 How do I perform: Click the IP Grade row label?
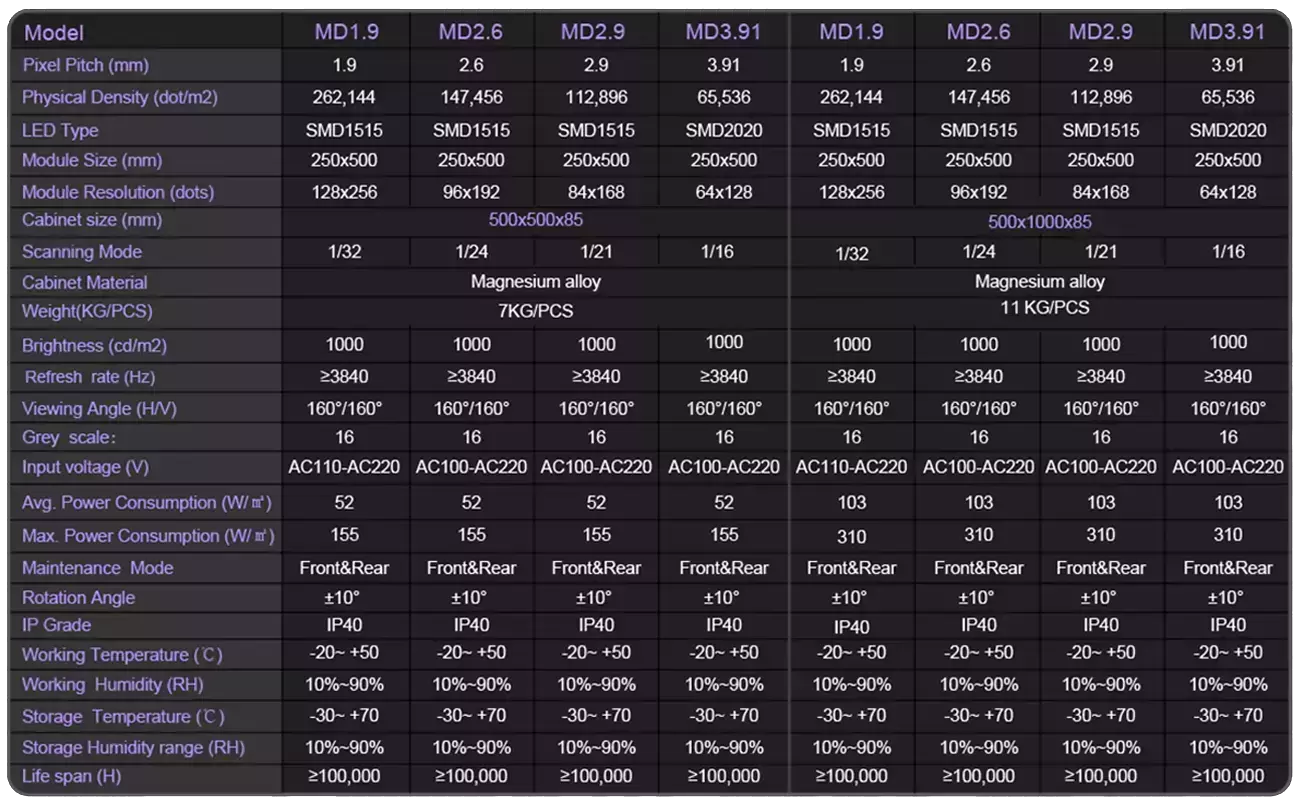tap(56, 625)
